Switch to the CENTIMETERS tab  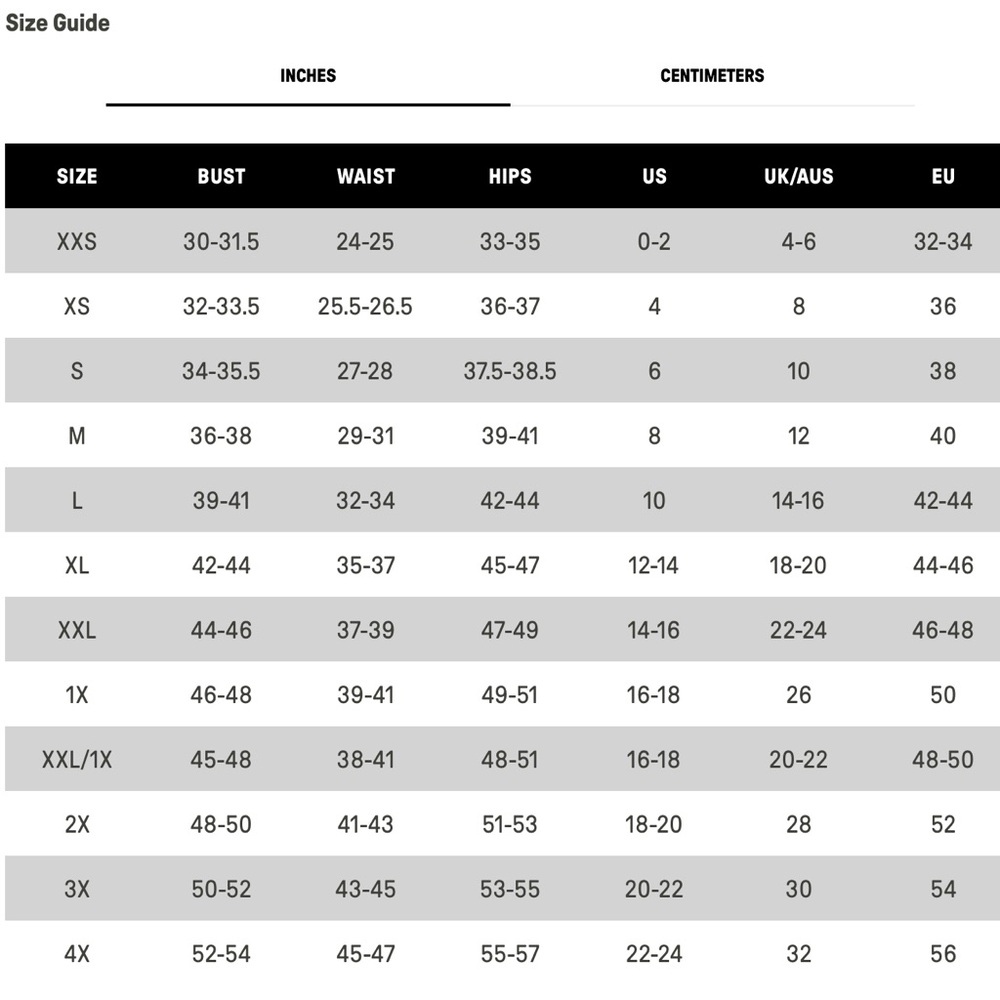click(712, 76)
